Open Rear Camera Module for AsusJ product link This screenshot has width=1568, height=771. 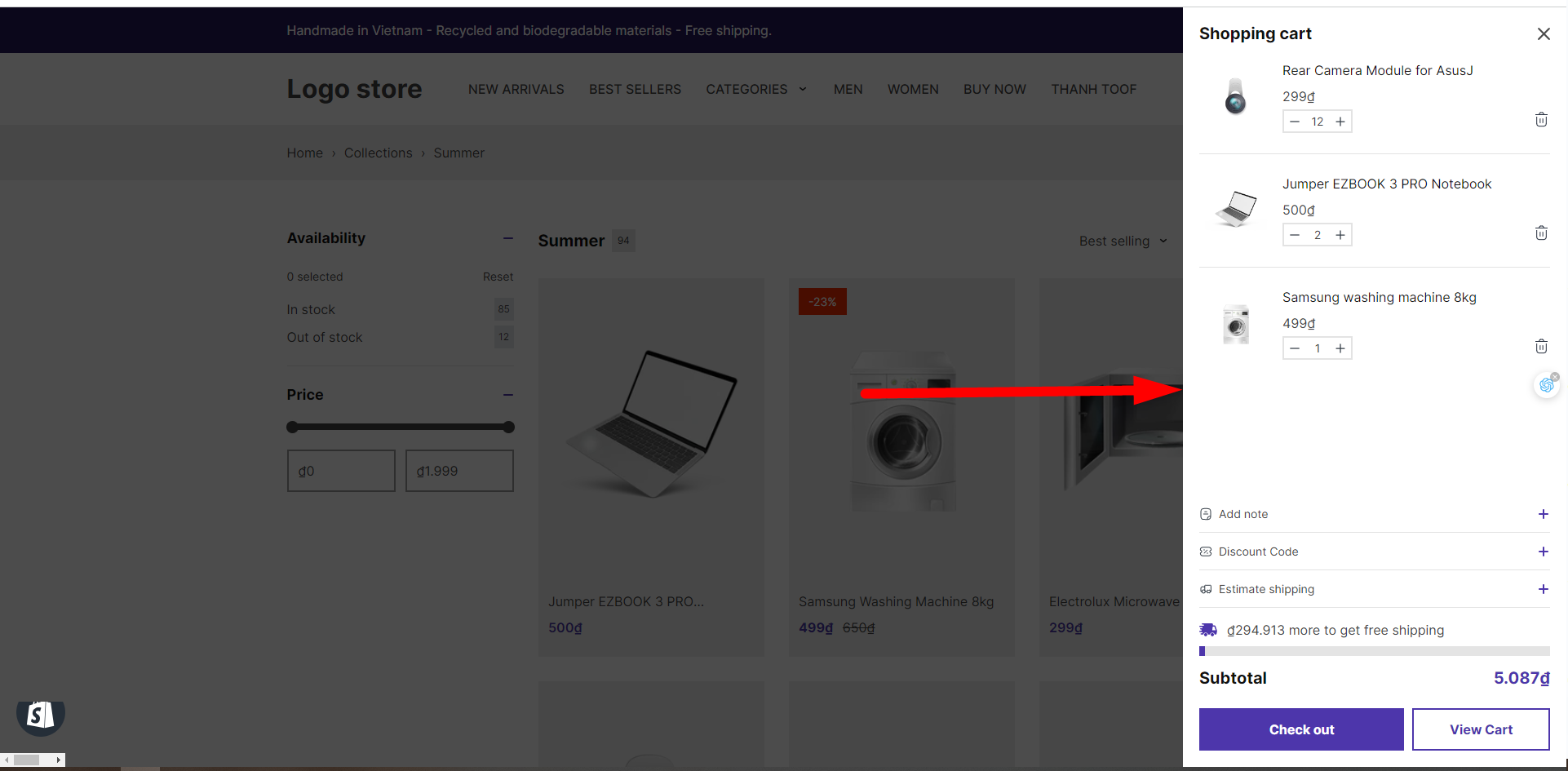(x=1377, y=70)
